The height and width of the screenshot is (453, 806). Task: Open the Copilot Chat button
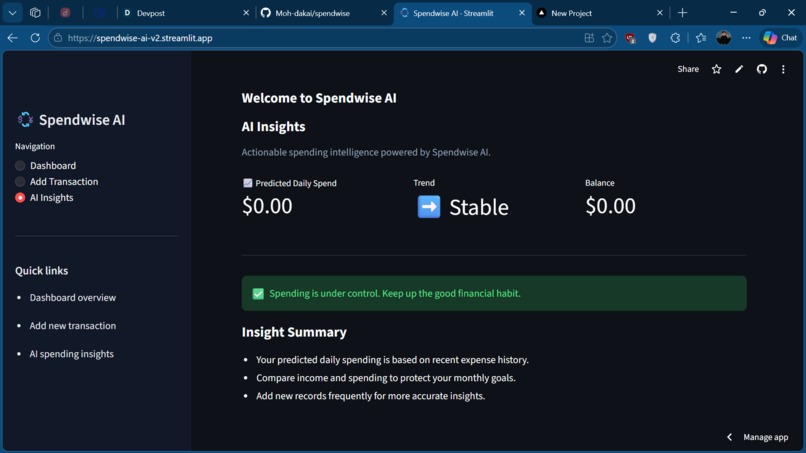[780, 38]
